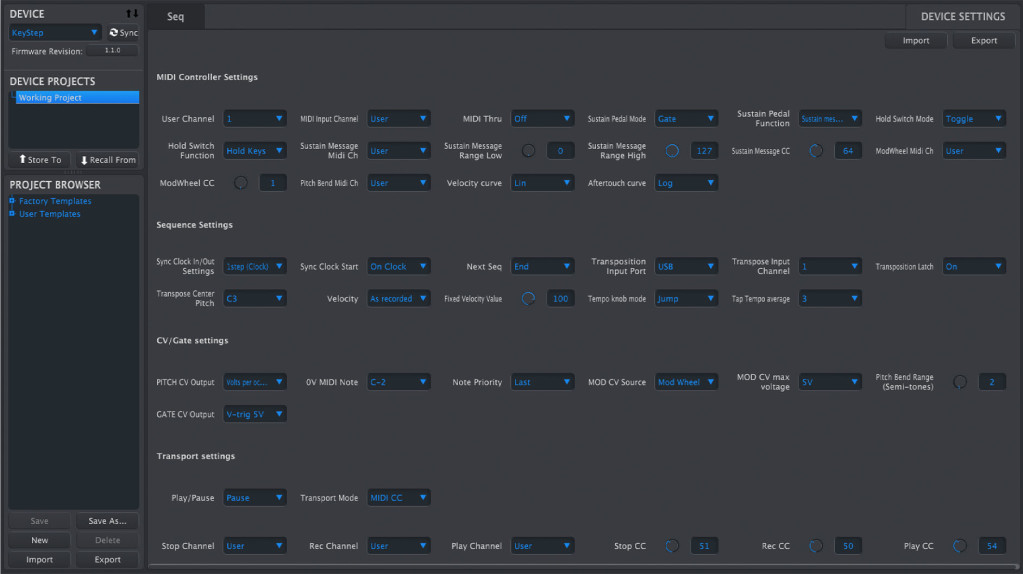Click Save As... in the project browser
The height and width of the screenshot is (574, 1023).
click(x=107, y=521)
